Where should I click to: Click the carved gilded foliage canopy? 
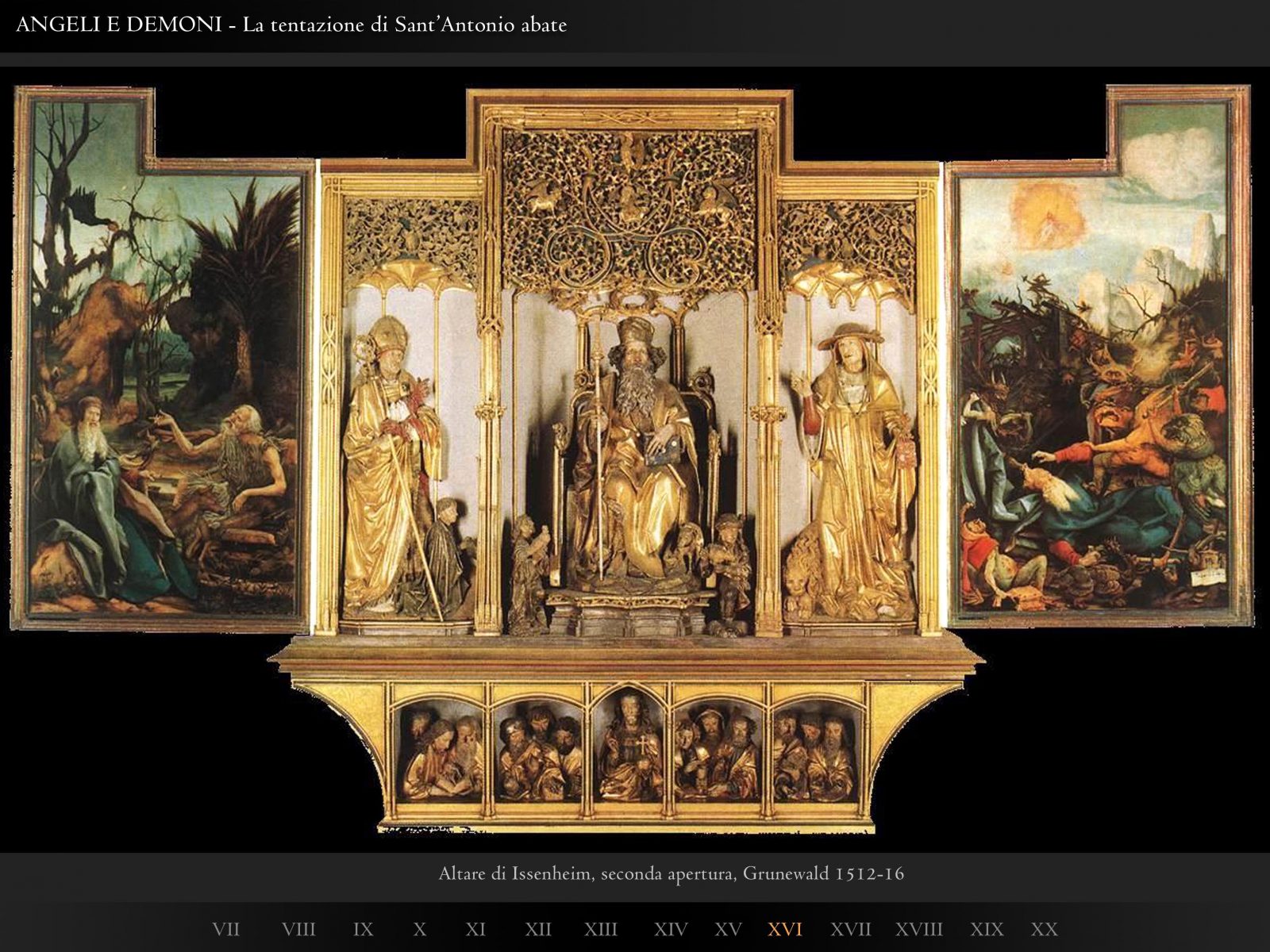pos(629,213)
